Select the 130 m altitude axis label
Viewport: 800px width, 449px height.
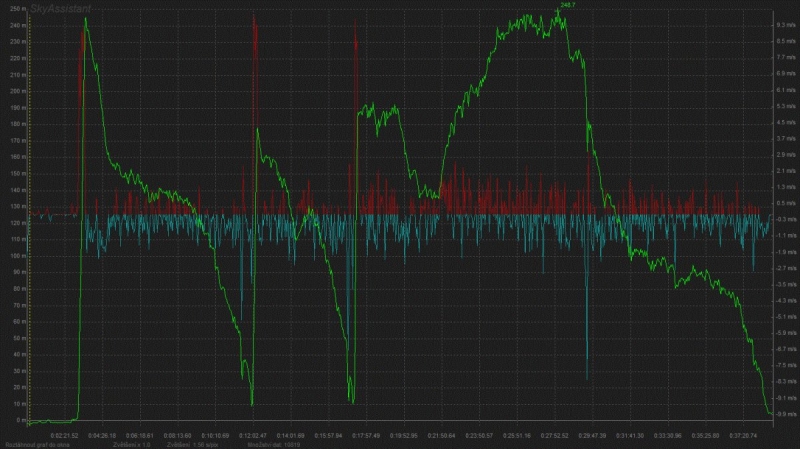[x=14, y=206]
